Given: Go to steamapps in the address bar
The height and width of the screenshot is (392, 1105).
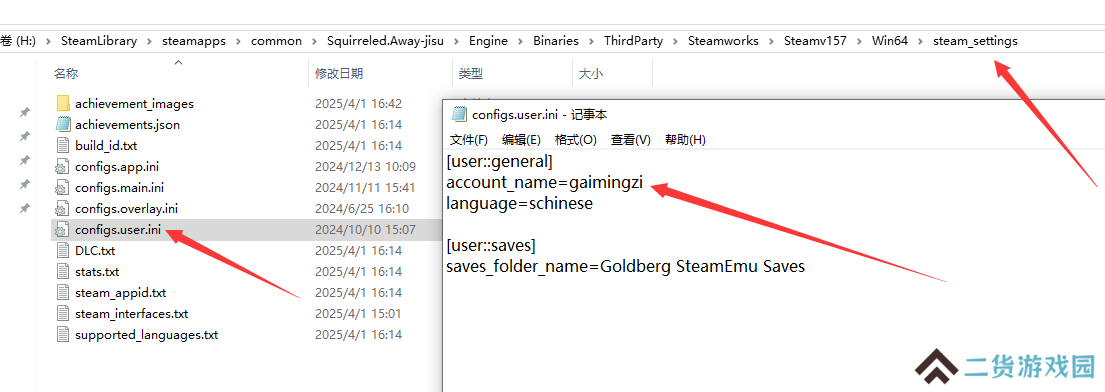Looking at the screenshot, I should coord(194,41).
